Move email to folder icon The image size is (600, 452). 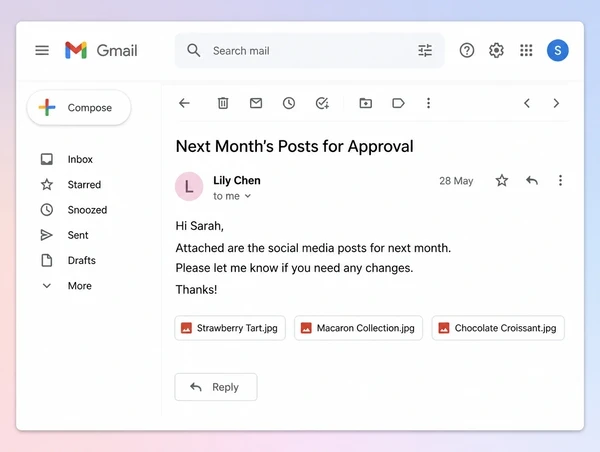point(366,103)
